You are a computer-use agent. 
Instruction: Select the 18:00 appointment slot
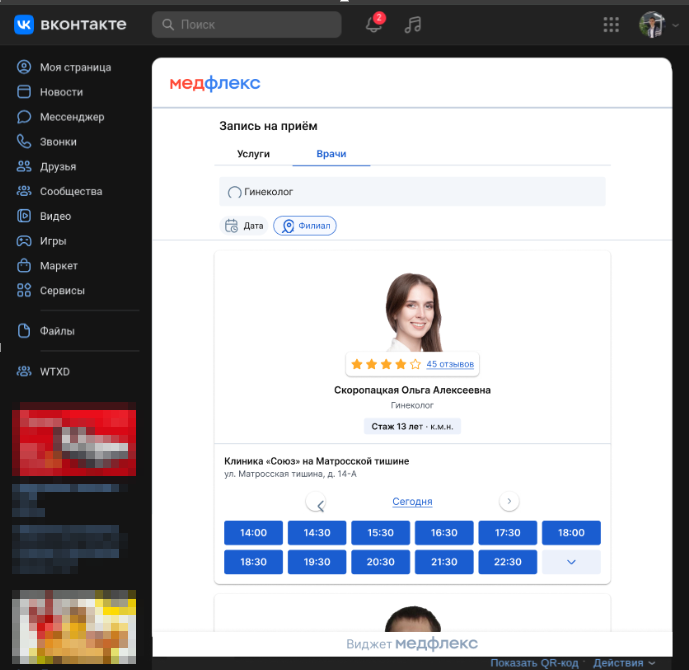tap(571, 532)
